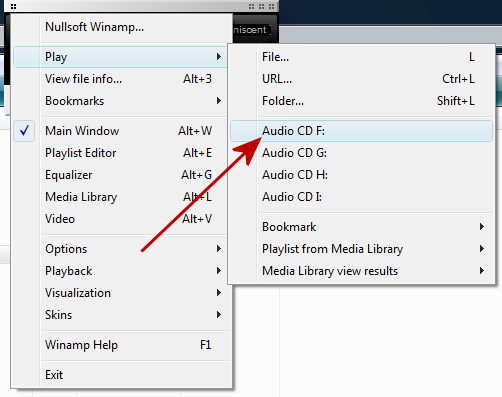Image resolution: width=502 pixels, height=397 pixels.
Task: Expand the Media Library view results arrow
Action: 482,271
